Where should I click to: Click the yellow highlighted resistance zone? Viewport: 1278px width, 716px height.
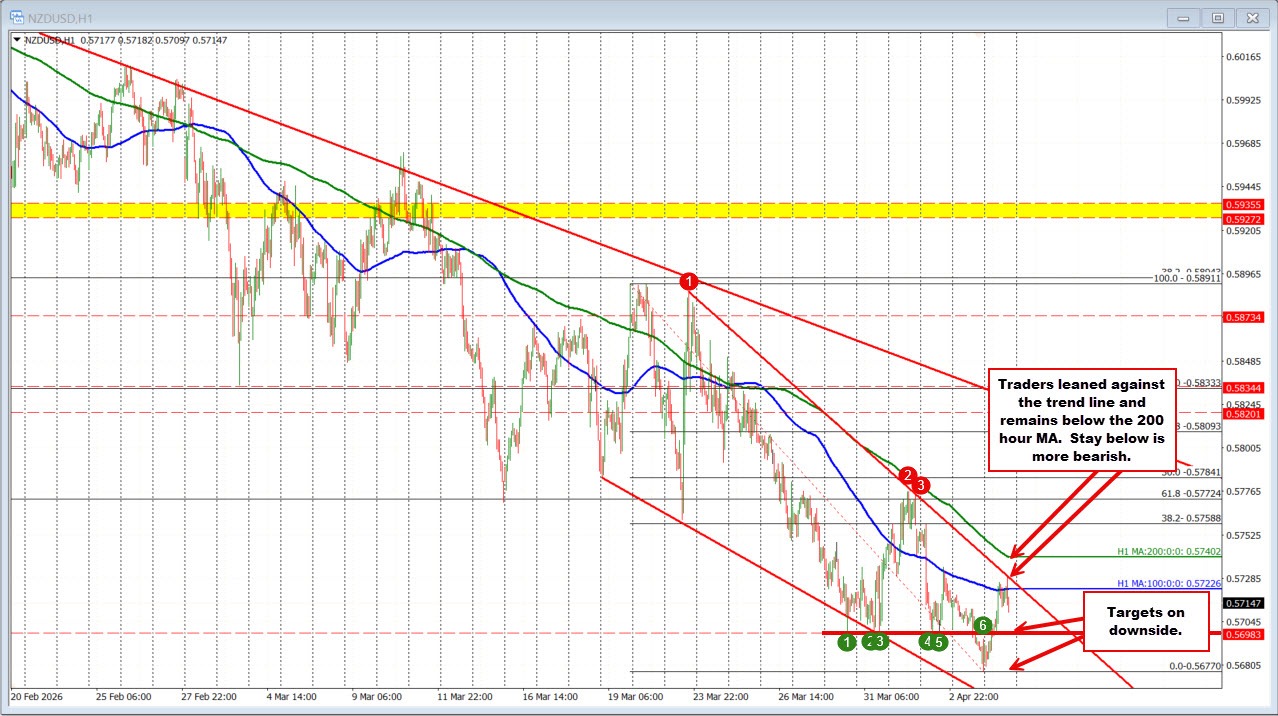pyautogui.click(x=600, y=211)
